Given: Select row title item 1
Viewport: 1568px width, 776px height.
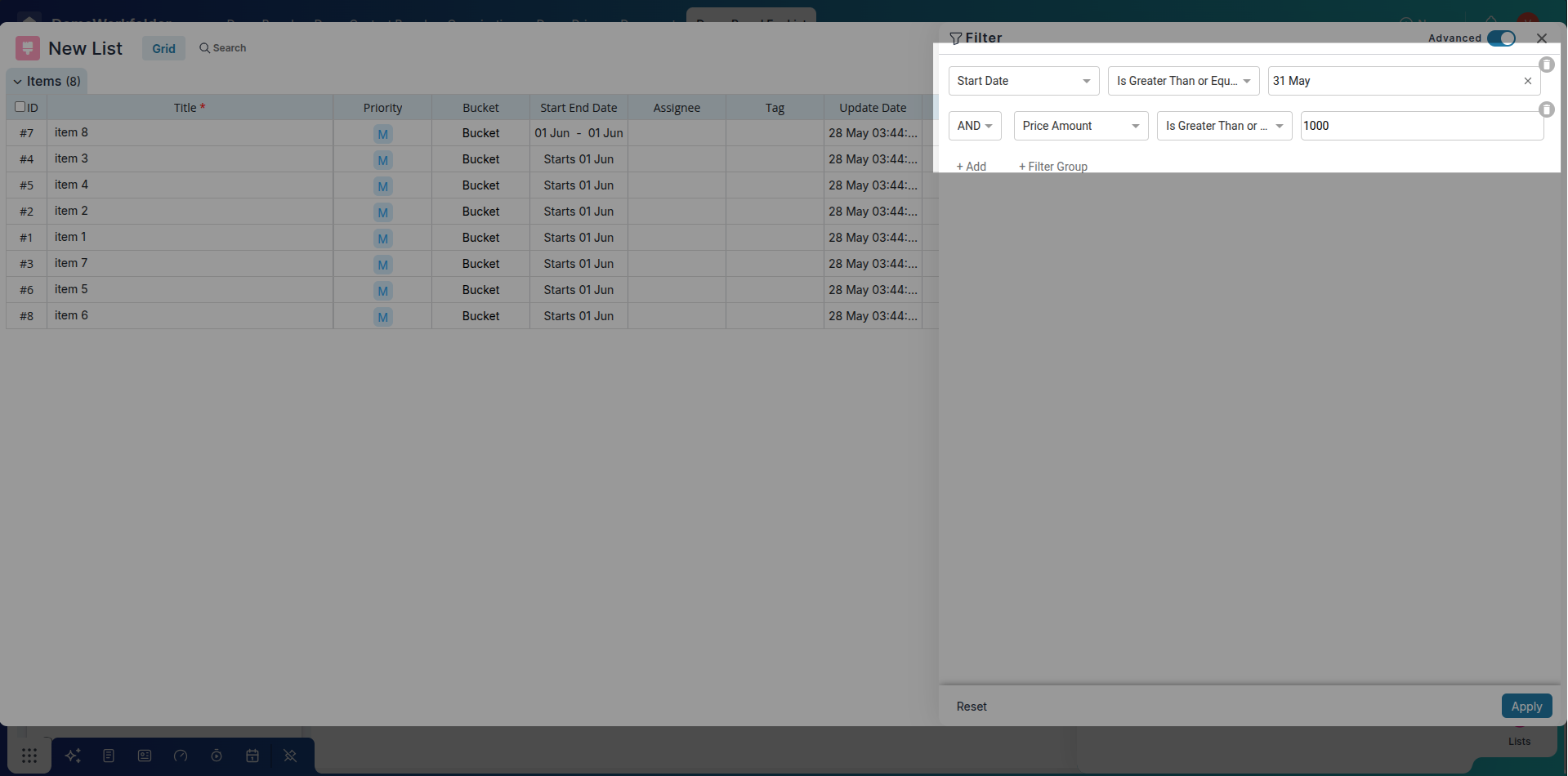Looking at the screenshot, I should (x=70, y=237).
